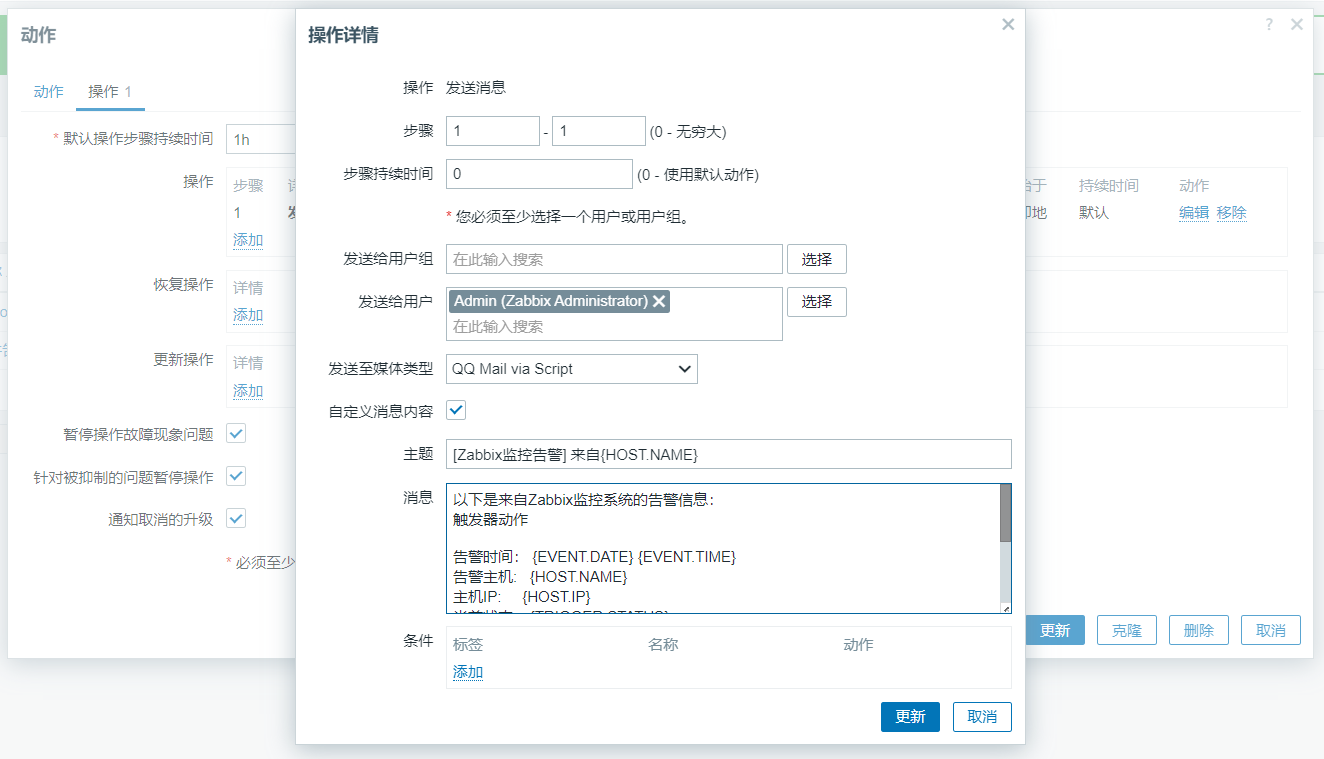Click 选择 button for 发送给用户

817,301
